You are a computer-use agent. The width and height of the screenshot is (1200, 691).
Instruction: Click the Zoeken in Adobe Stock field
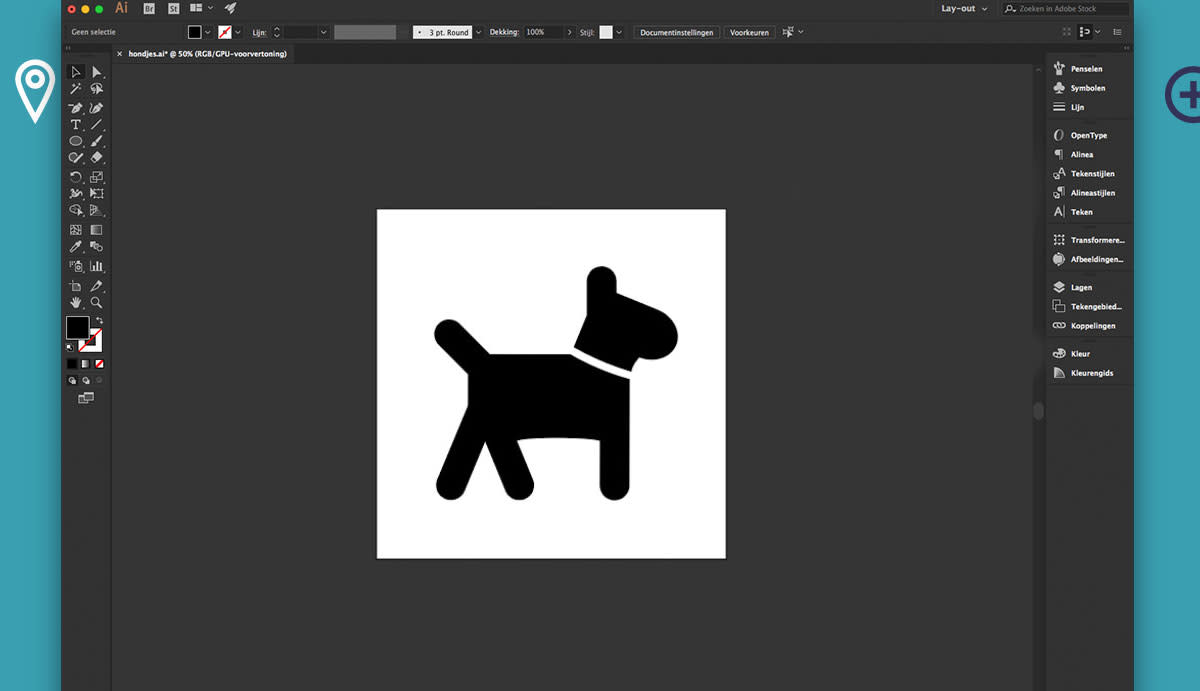coord(1066,8)
